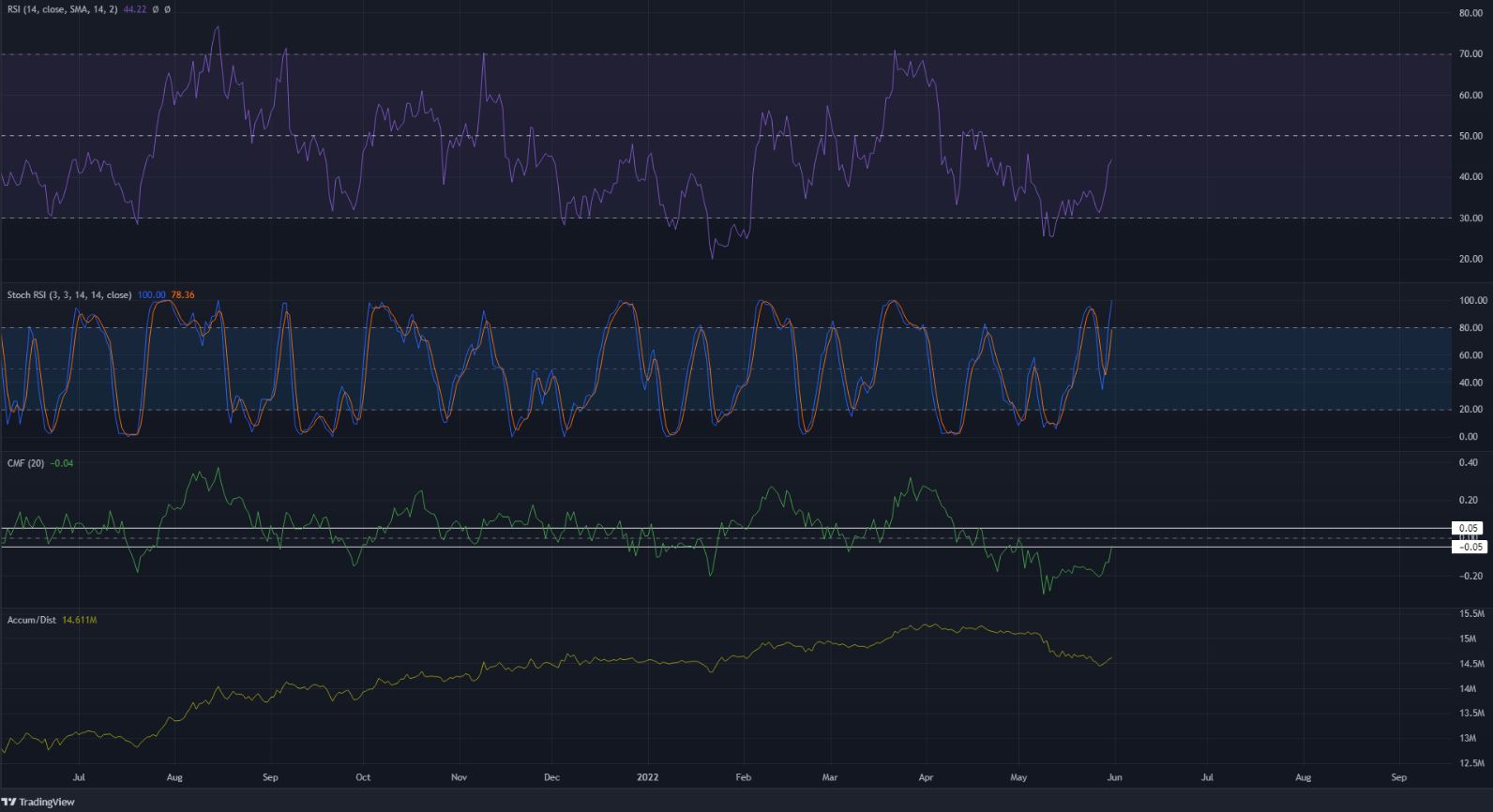Screen dimensions: 1493x812
Task: Click the 80.00 level on Stoch RSI scale
Action: [x=1470, y=328]
